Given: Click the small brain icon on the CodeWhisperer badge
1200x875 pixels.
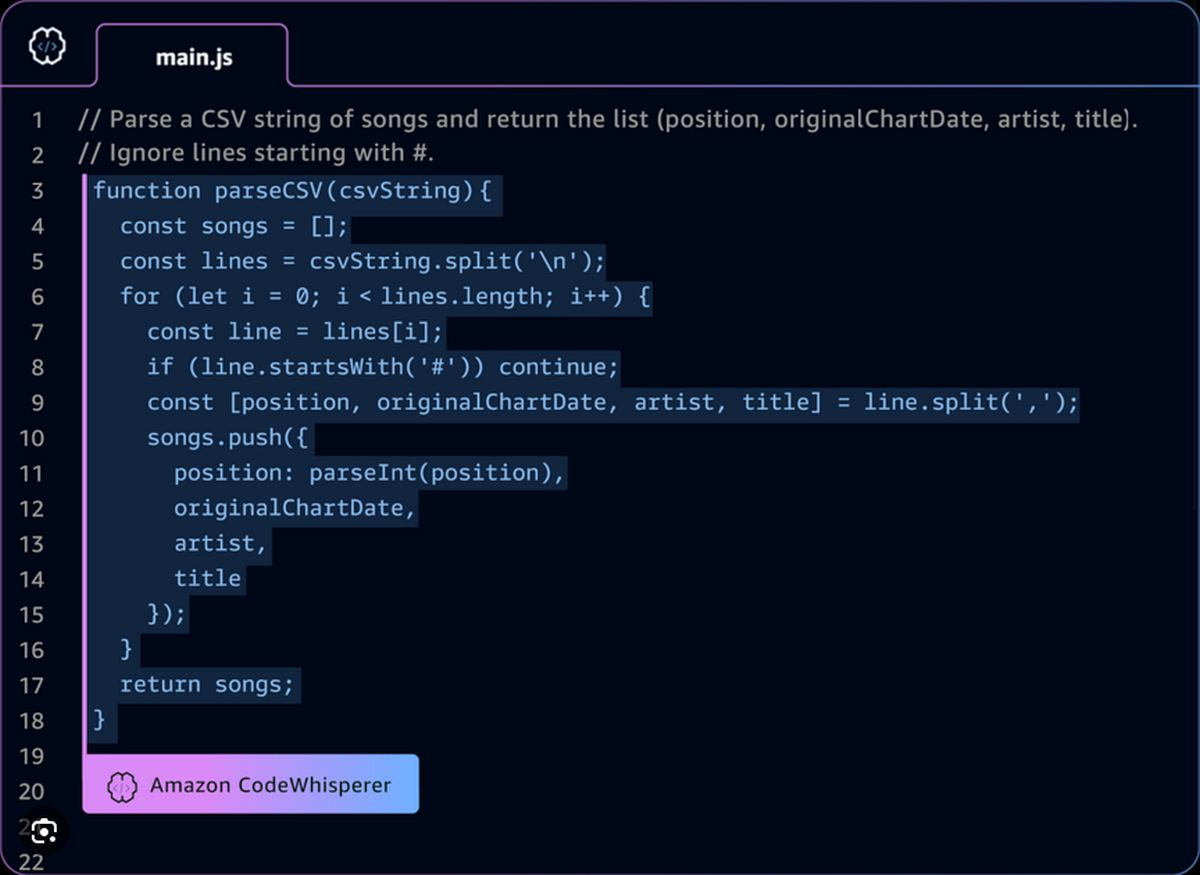Looking at the screenshot, I should point(122,784).
